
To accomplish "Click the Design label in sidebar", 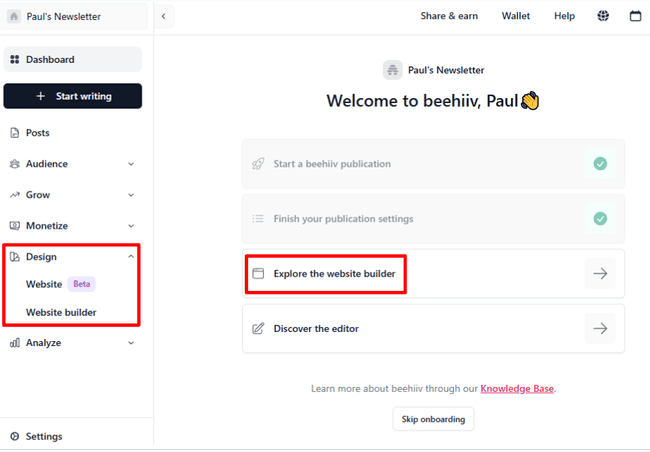I will coord(41,257).
